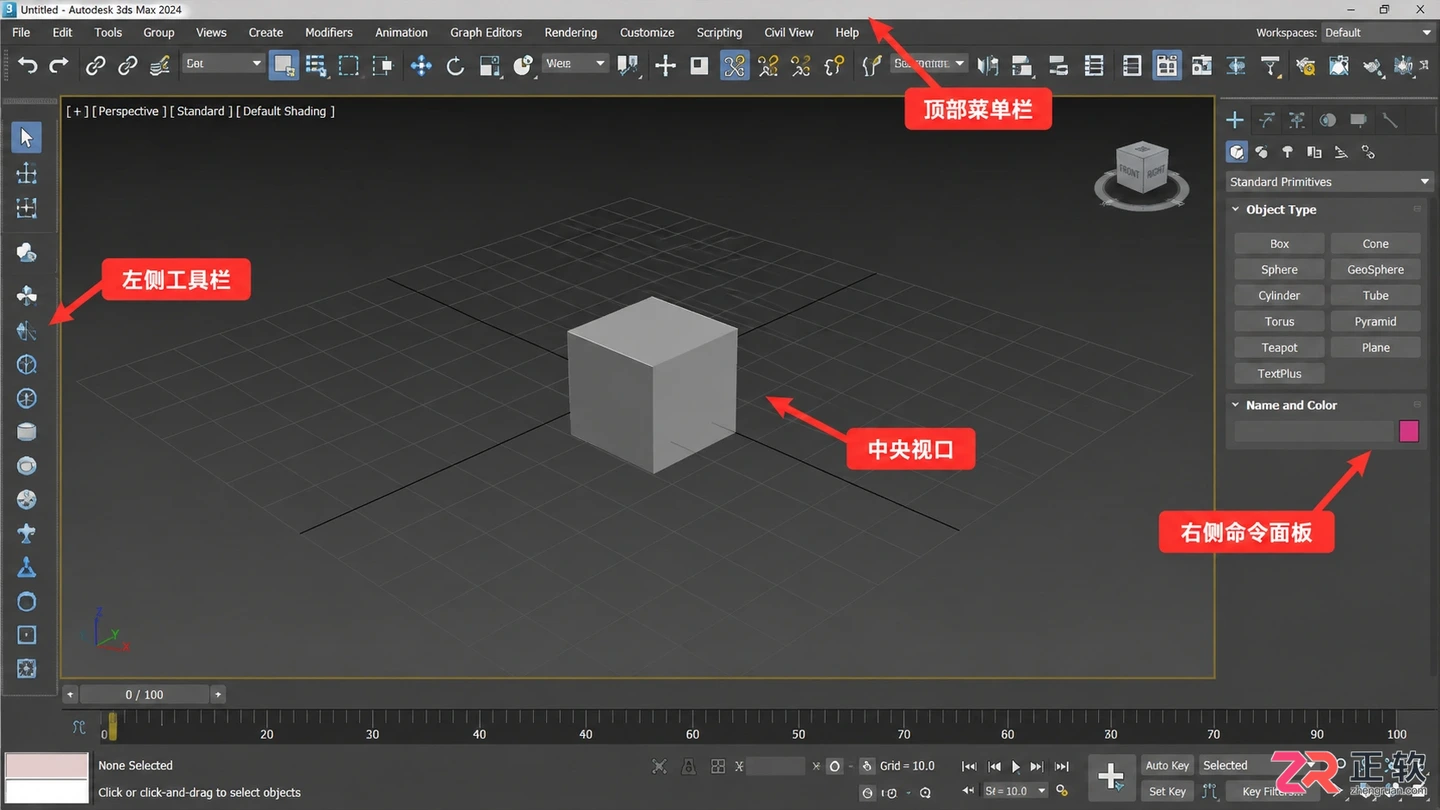Open the selection filter dropdown in toolbar
Viewport: 1440px width, 810px height.
tap(223, 63)
